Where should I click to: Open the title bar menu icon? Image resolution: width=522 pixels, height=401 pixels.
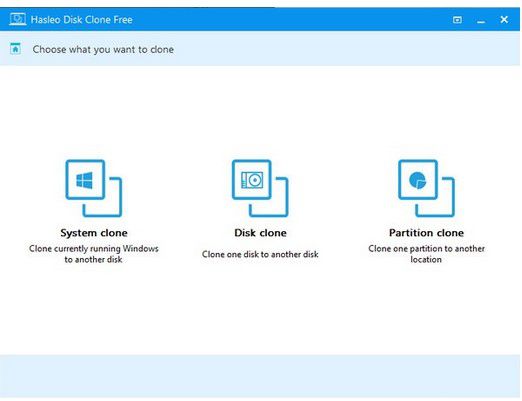click(x=457, y=20)
